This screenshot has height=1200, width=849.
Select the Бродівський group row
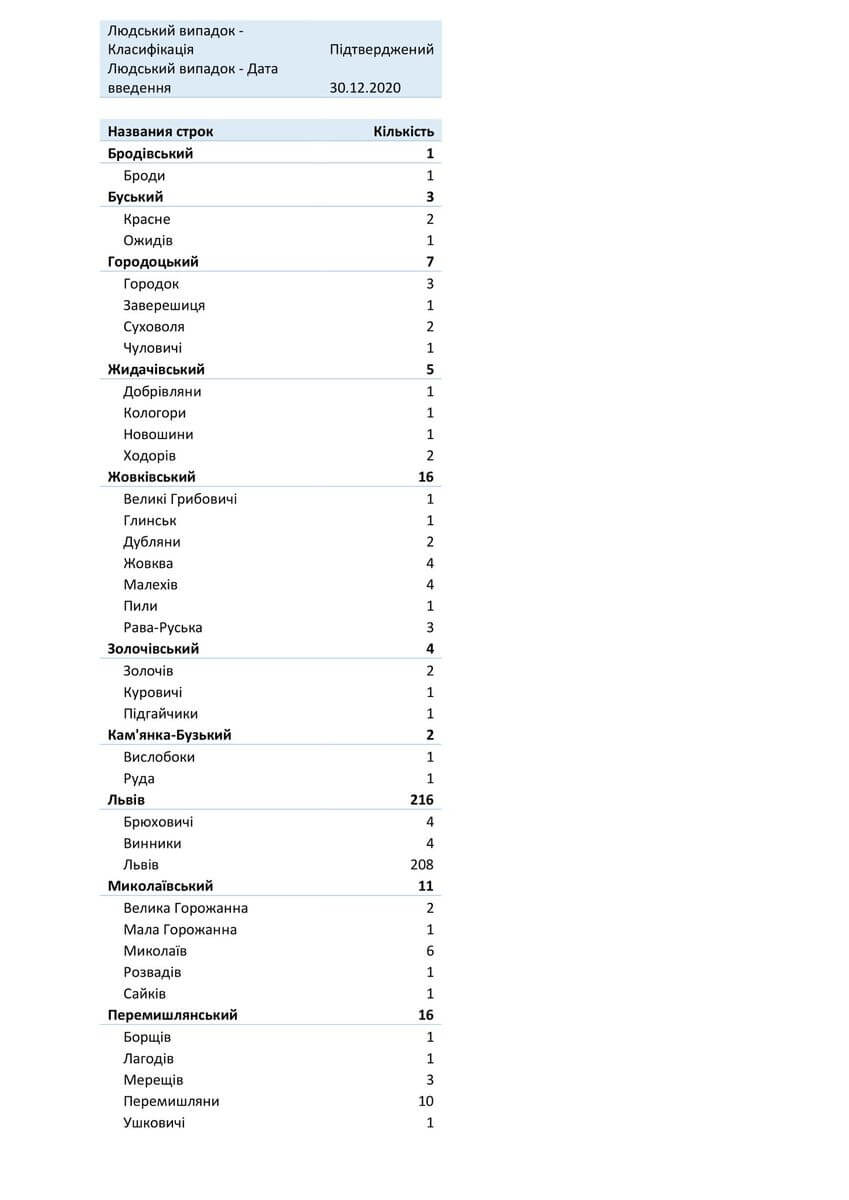(151, 154)
